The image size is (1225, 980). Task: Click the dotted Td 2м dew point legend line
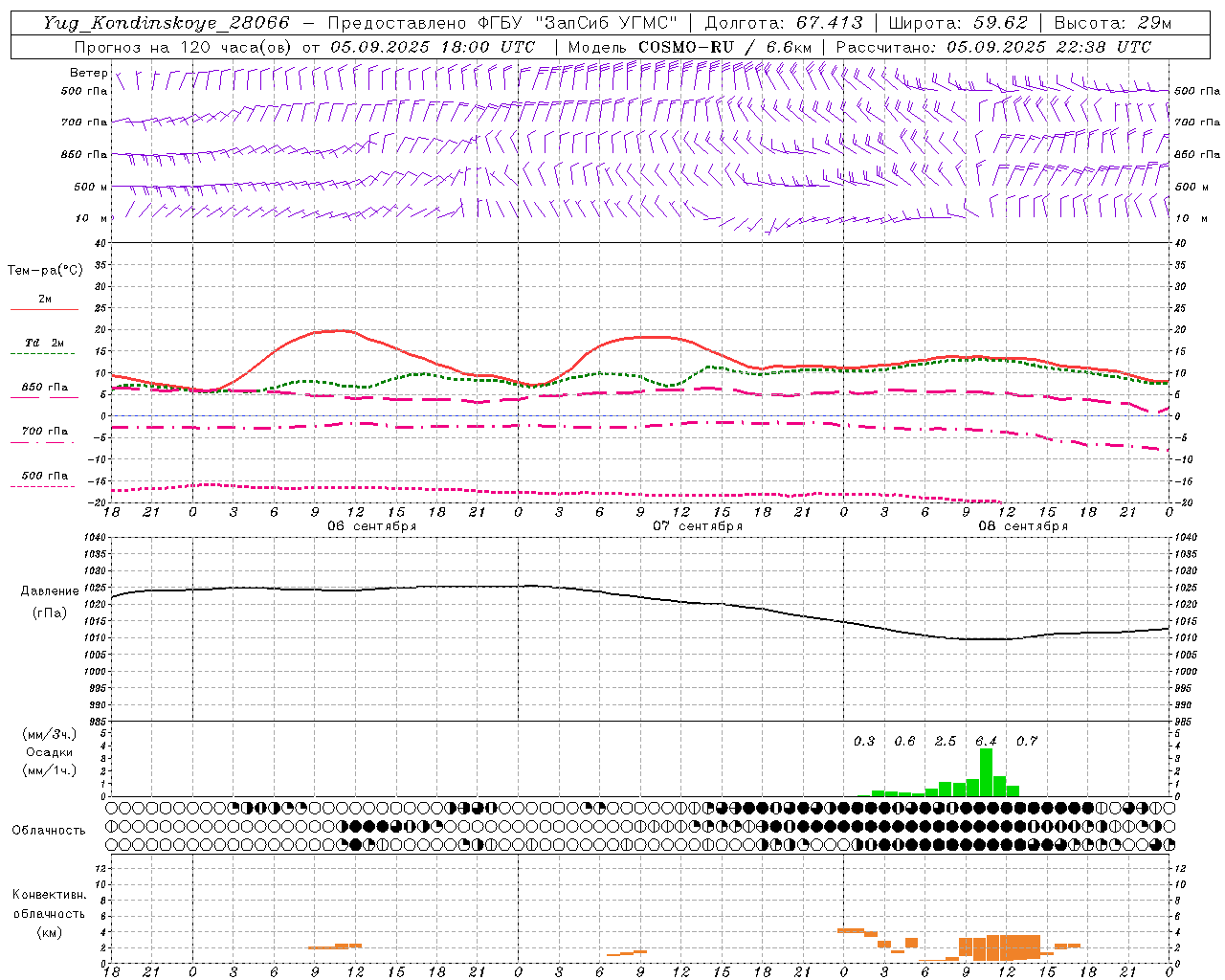click(x=42, y=353)
